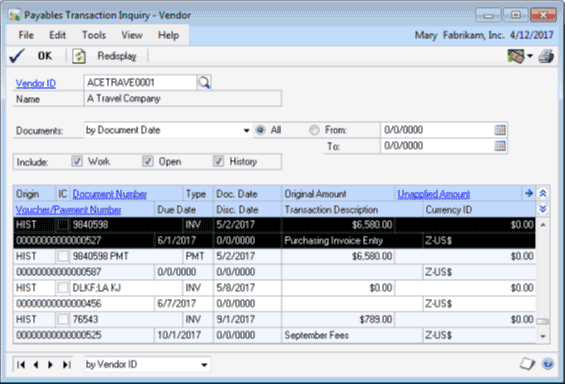
Task: Click the Unapplied Amount column link
Action: point(433,194)
